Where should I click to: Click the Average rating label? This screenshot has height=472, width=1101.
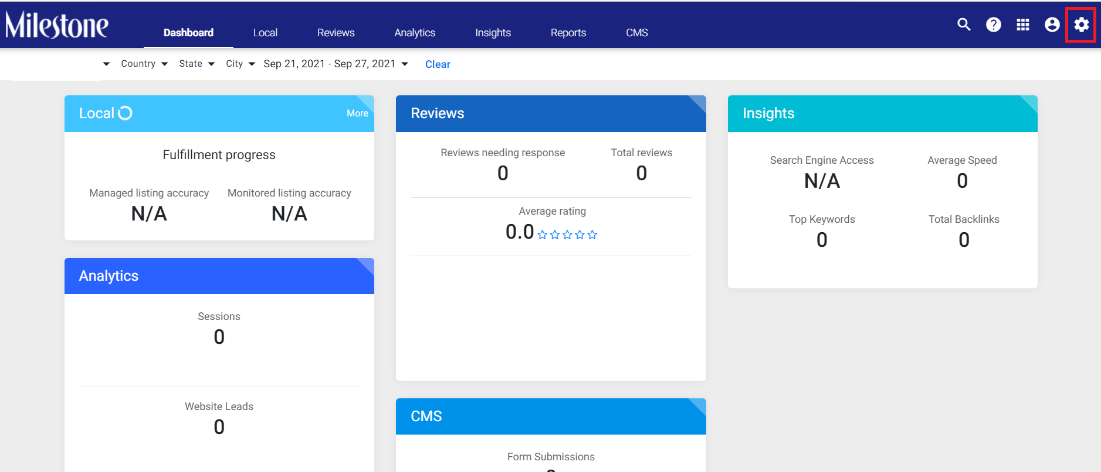click(x=552, y=211)
